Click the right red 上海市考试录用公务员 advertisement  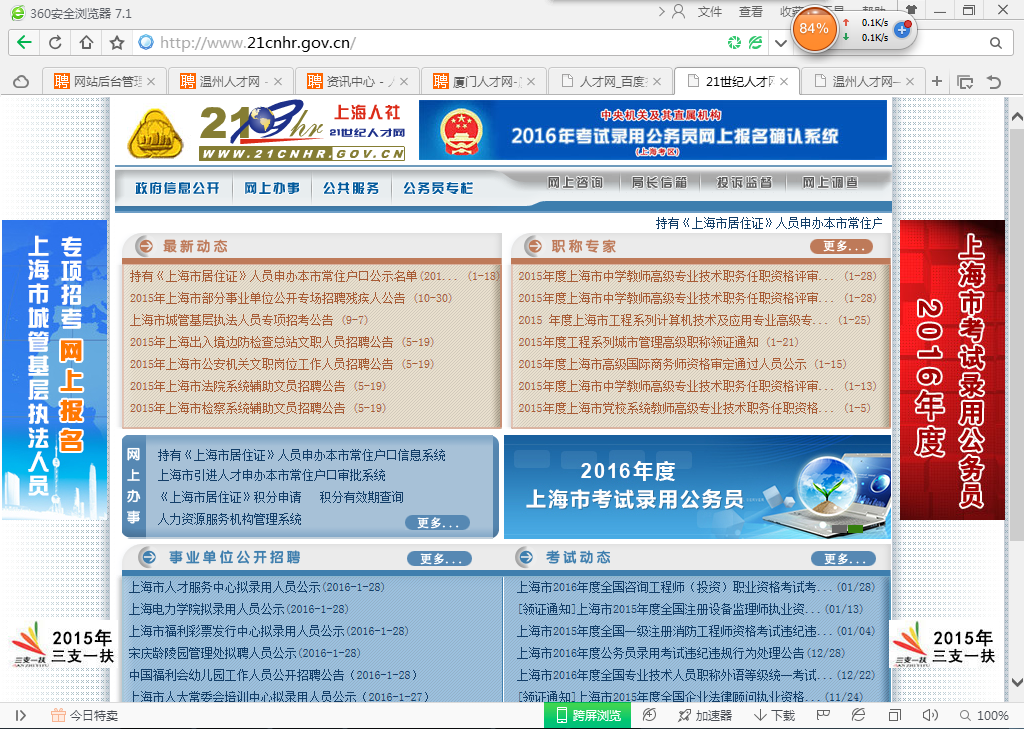953,370
